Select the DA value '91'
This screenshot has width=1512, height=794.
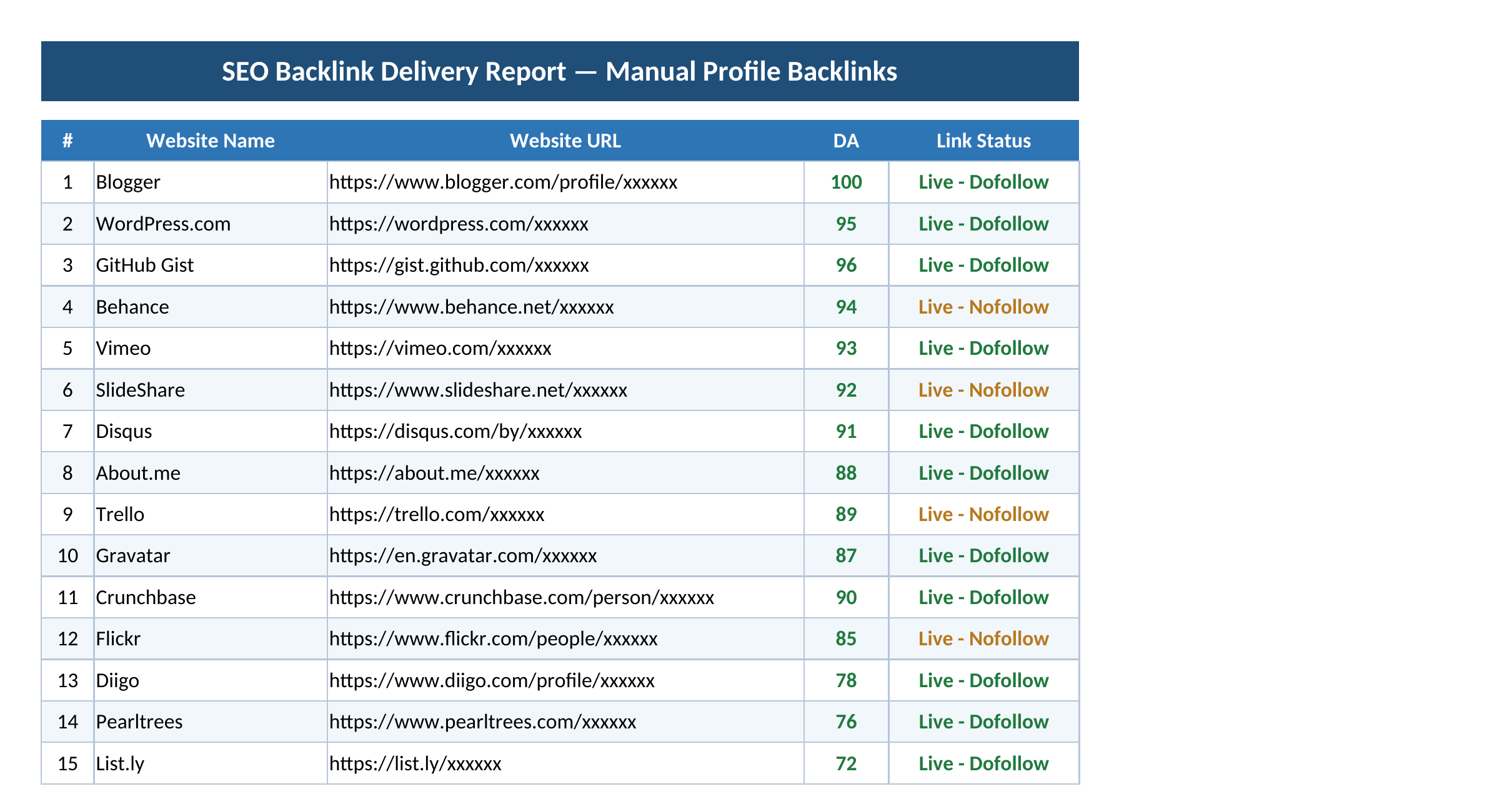point(846,431)
